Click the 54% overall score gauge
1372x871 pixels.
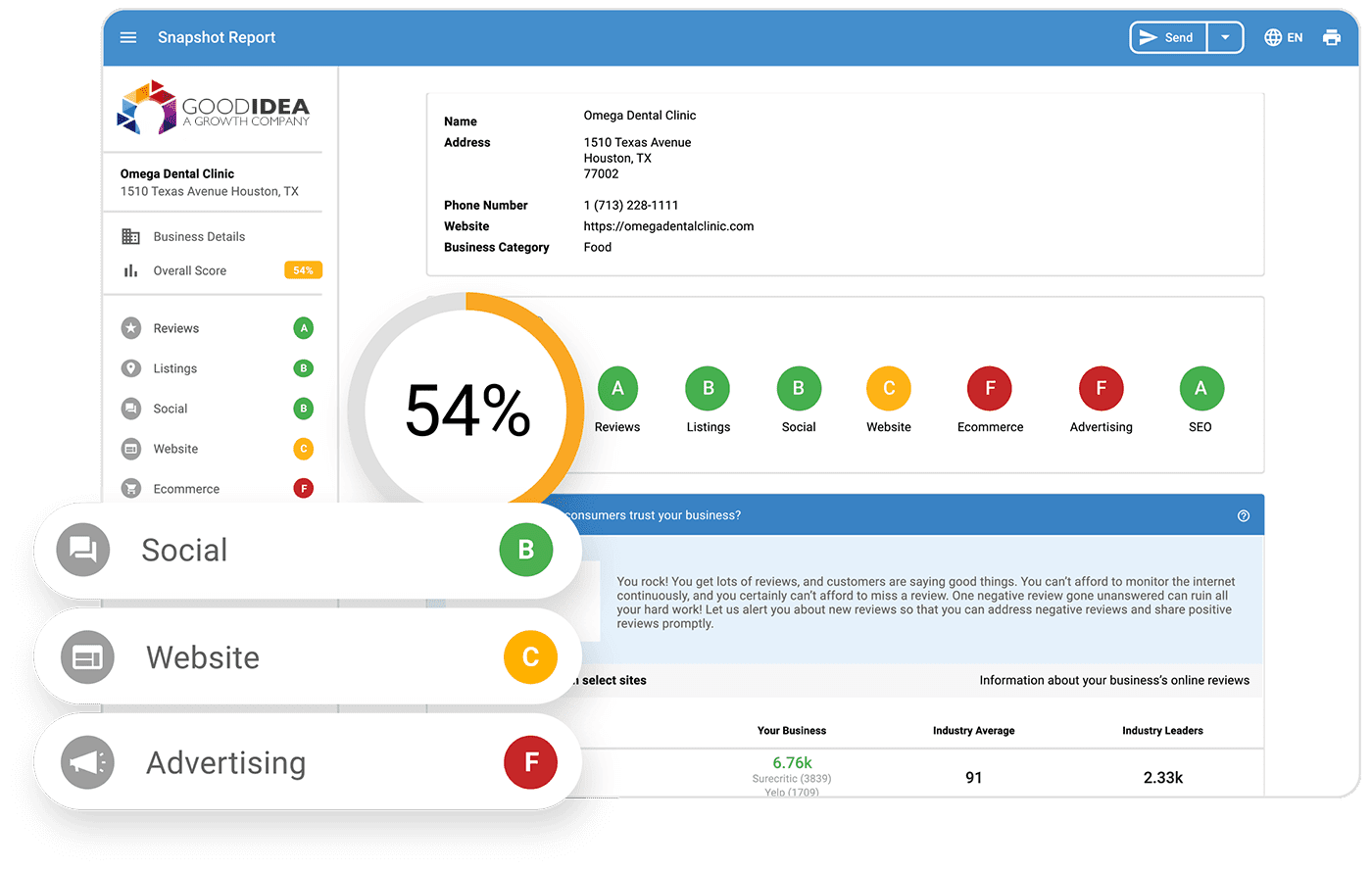click(467, 410)
